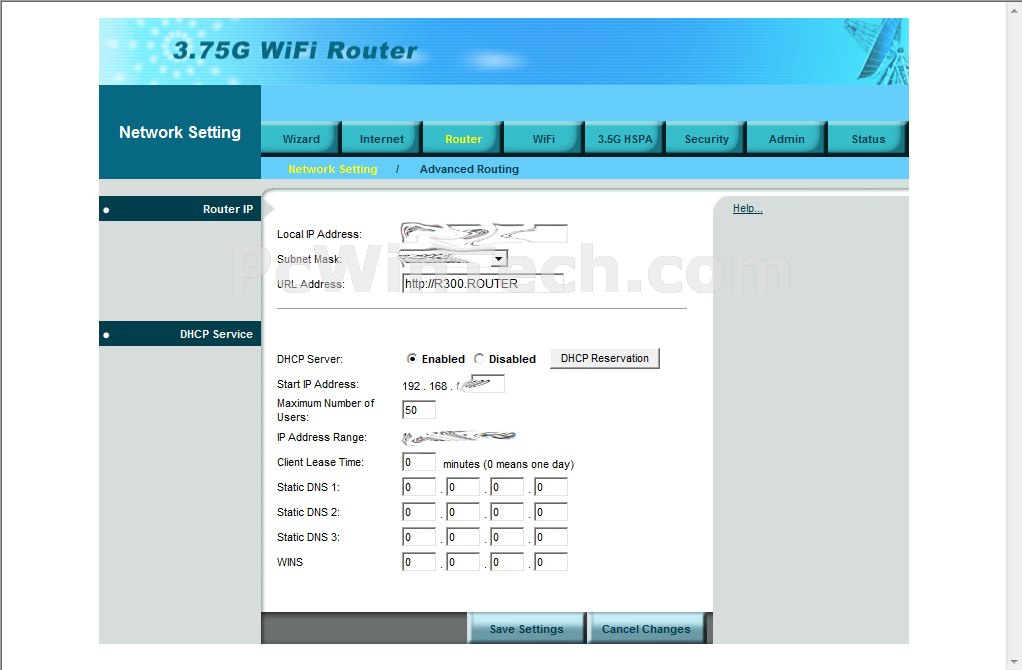
Task: Open the Admin tab
Action: coord(787,139)
